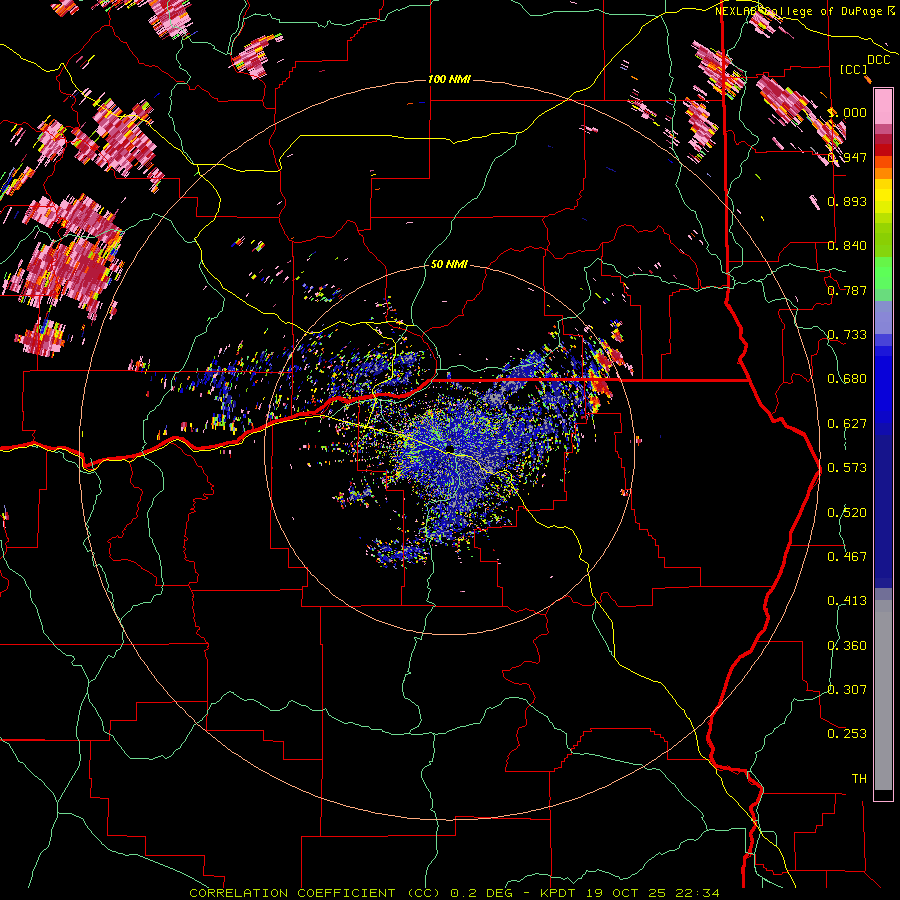Pick the bright green color bar segment

pos(883,273)
